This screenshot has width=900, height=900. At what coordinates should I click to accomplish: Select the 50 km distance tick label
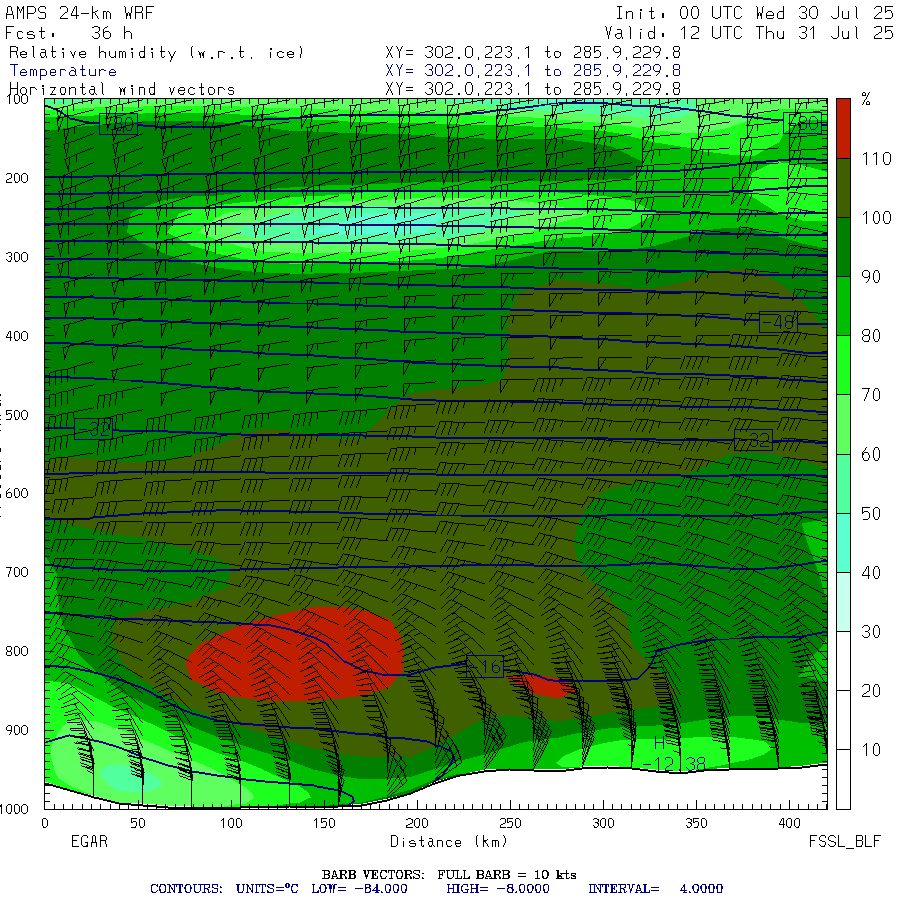point(138,823)
